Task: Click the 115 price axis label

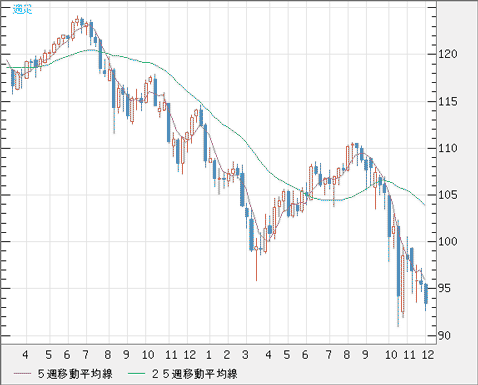Action: point(448,101)
